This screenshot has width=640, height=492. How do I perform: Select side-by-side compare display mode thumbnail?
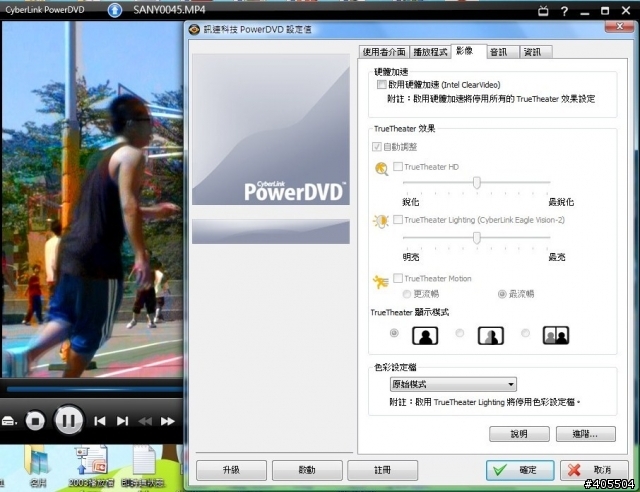tap(556, 335)
